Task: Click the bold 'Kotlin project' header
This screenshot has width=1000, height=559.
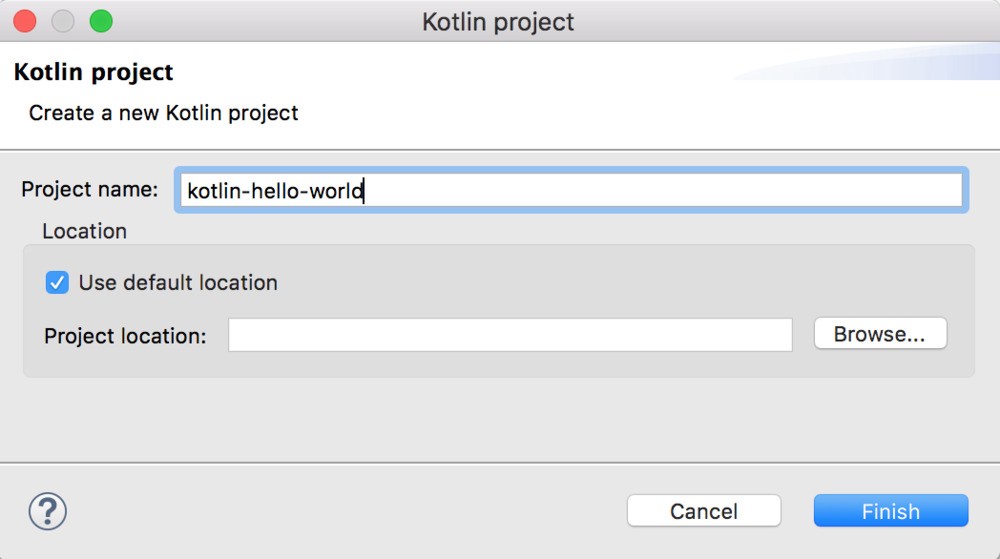Action: (93, 72)
